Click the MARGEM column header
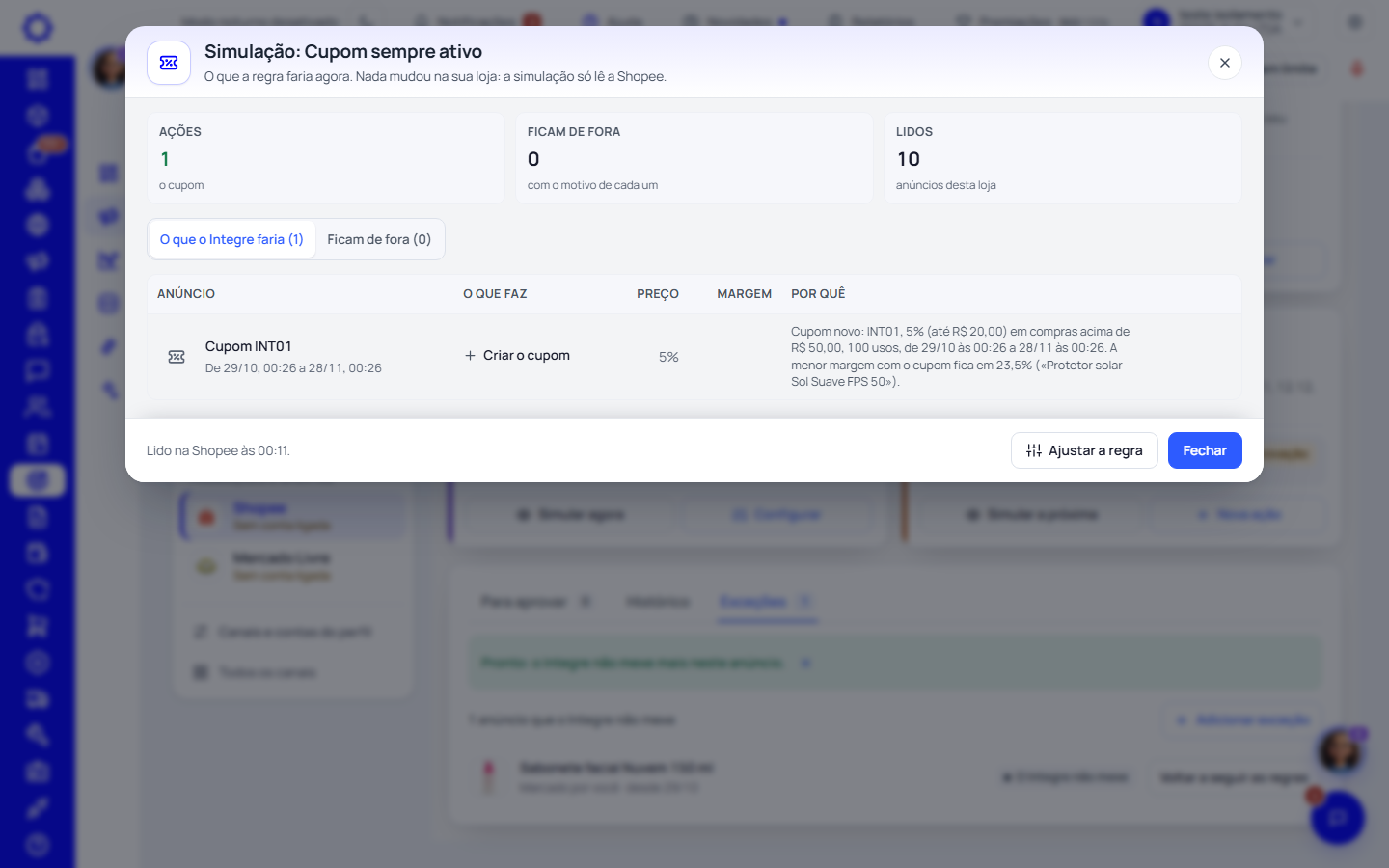This screenshot has width=1389, height=868. 744,294
